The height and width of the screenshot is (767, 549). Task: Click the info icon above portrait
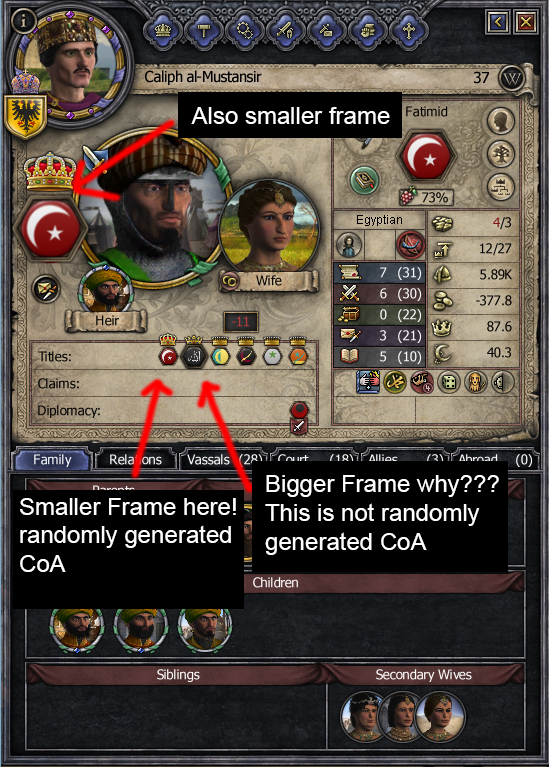23,20
